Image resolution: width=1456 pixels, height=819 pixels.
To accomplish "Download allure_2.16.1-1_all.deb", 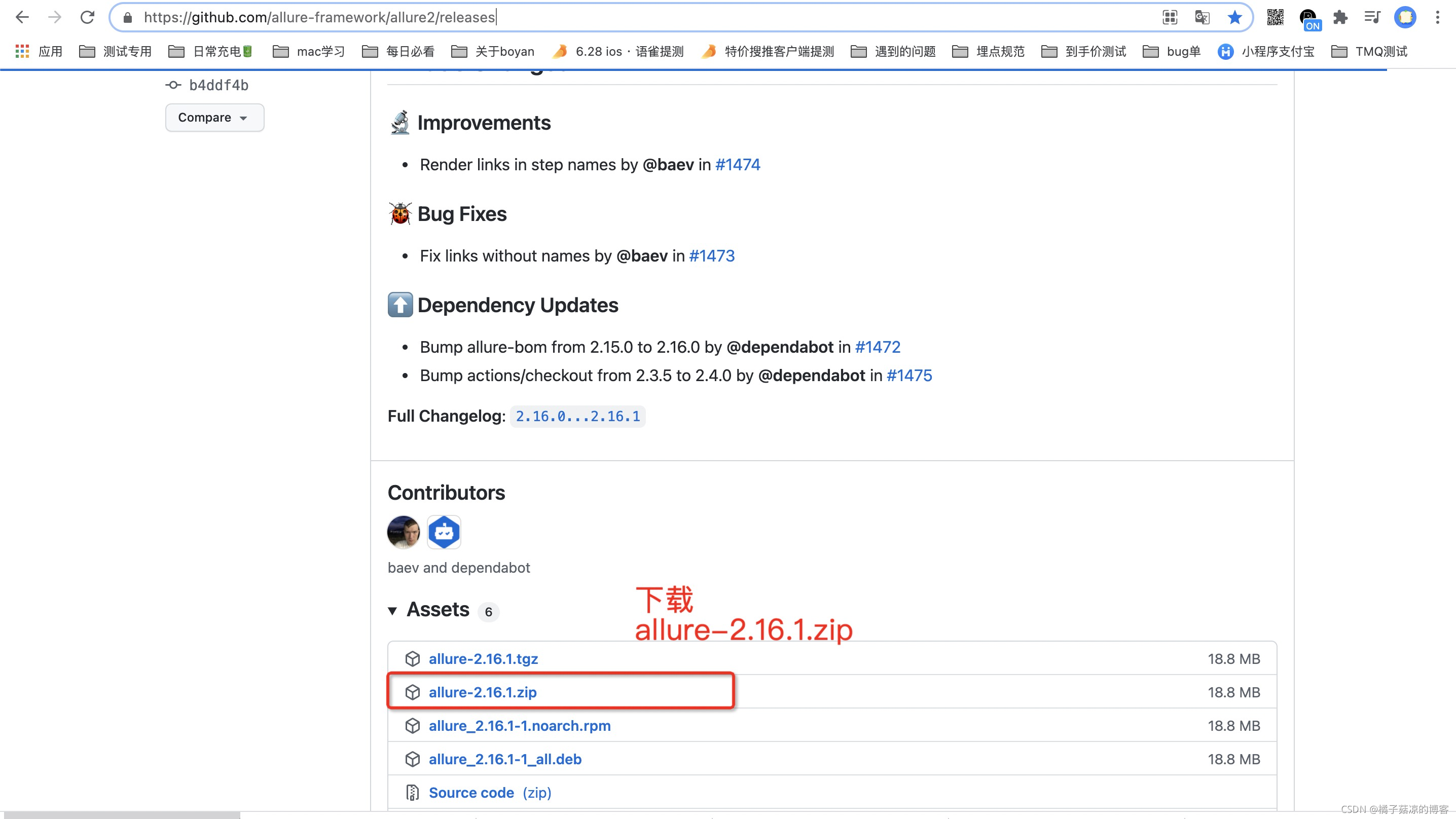I will tap(505, 759).
